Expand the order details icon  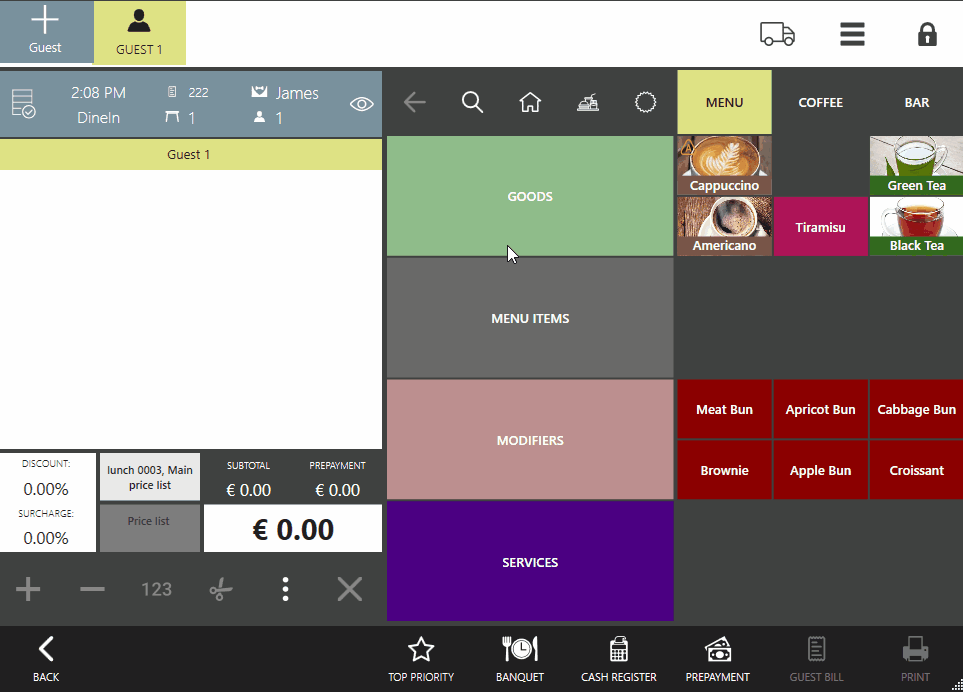pyautogui.click(x=22, y=104)
